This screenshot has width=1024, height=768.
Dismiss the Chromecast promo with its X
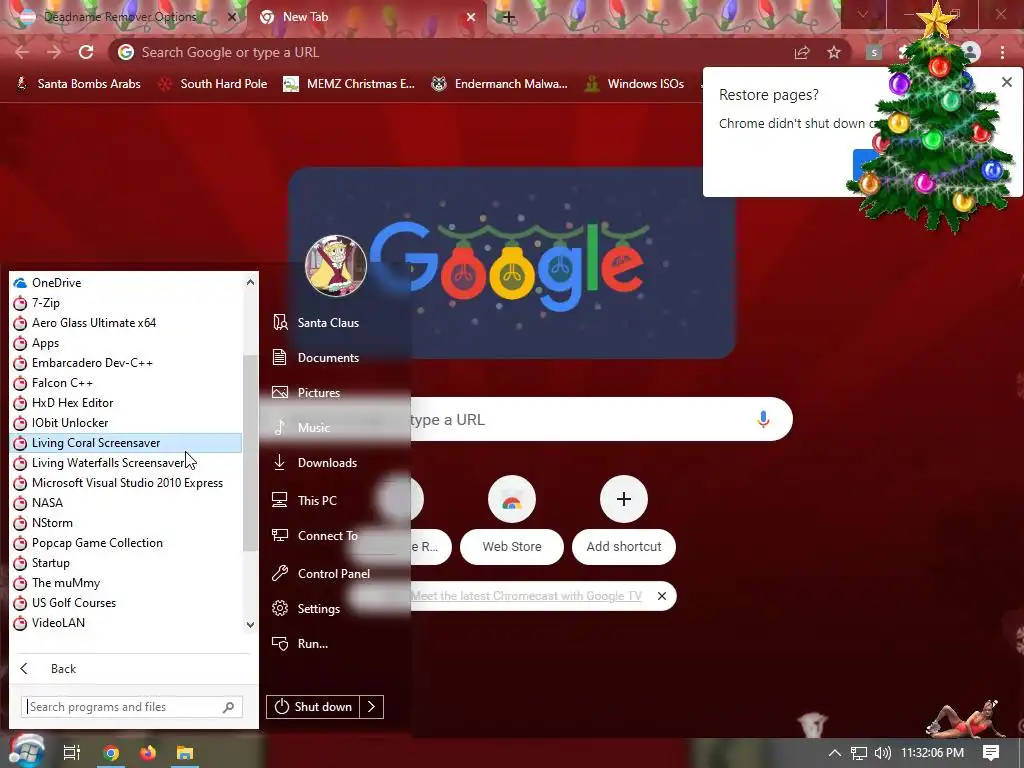(x=662, y=596)
